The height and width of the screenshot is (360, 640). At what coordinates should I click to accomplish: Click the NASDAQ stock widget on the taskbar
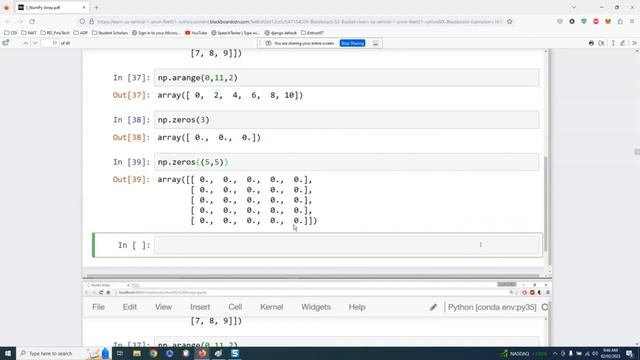point(524,353)
